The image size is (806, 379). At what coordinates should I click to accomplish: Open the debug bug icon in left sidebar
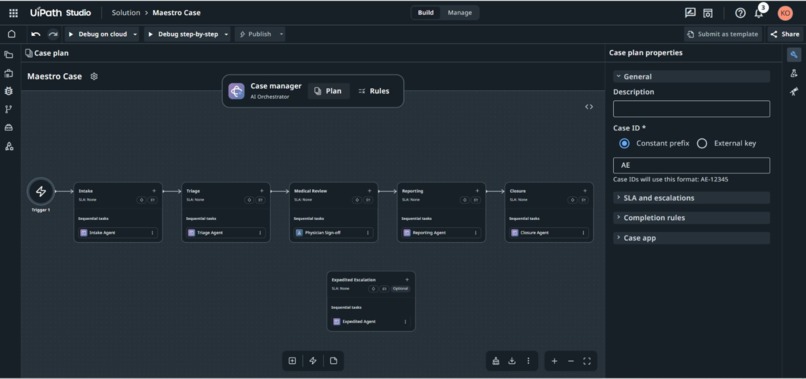tap(9, 91)
